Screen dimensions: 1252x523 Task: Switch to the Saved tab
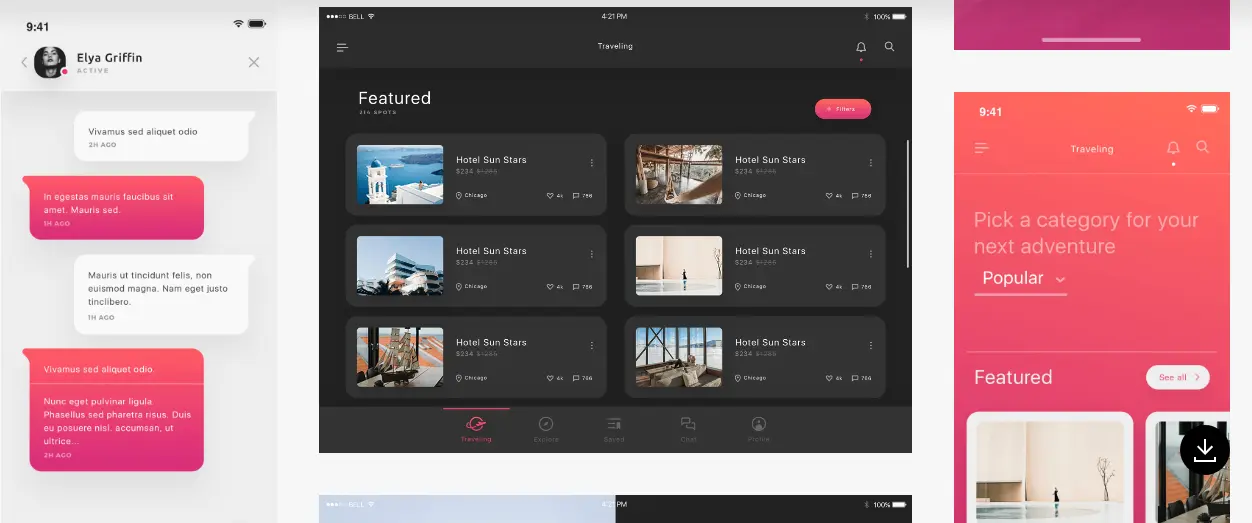click(614, 430)
